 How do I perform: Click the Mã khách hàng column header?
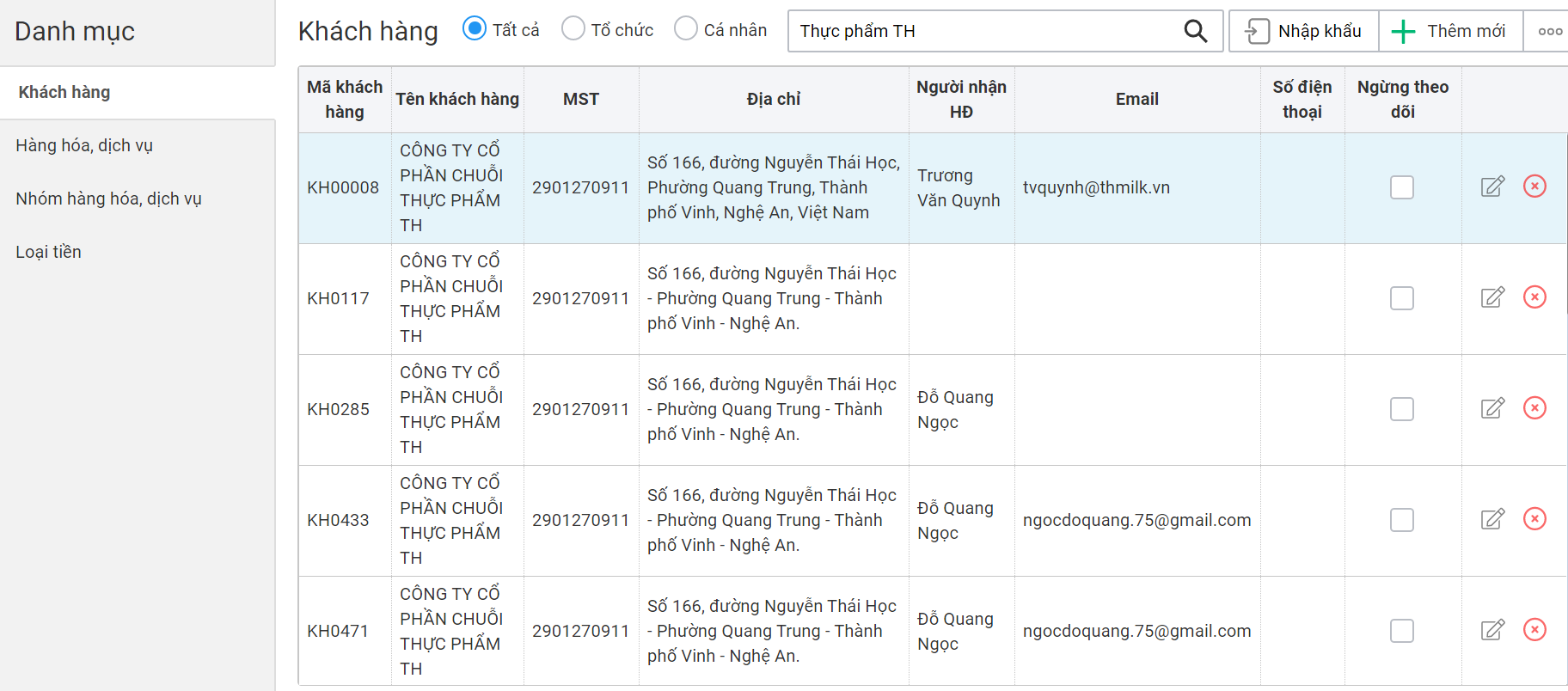[345, 100]
